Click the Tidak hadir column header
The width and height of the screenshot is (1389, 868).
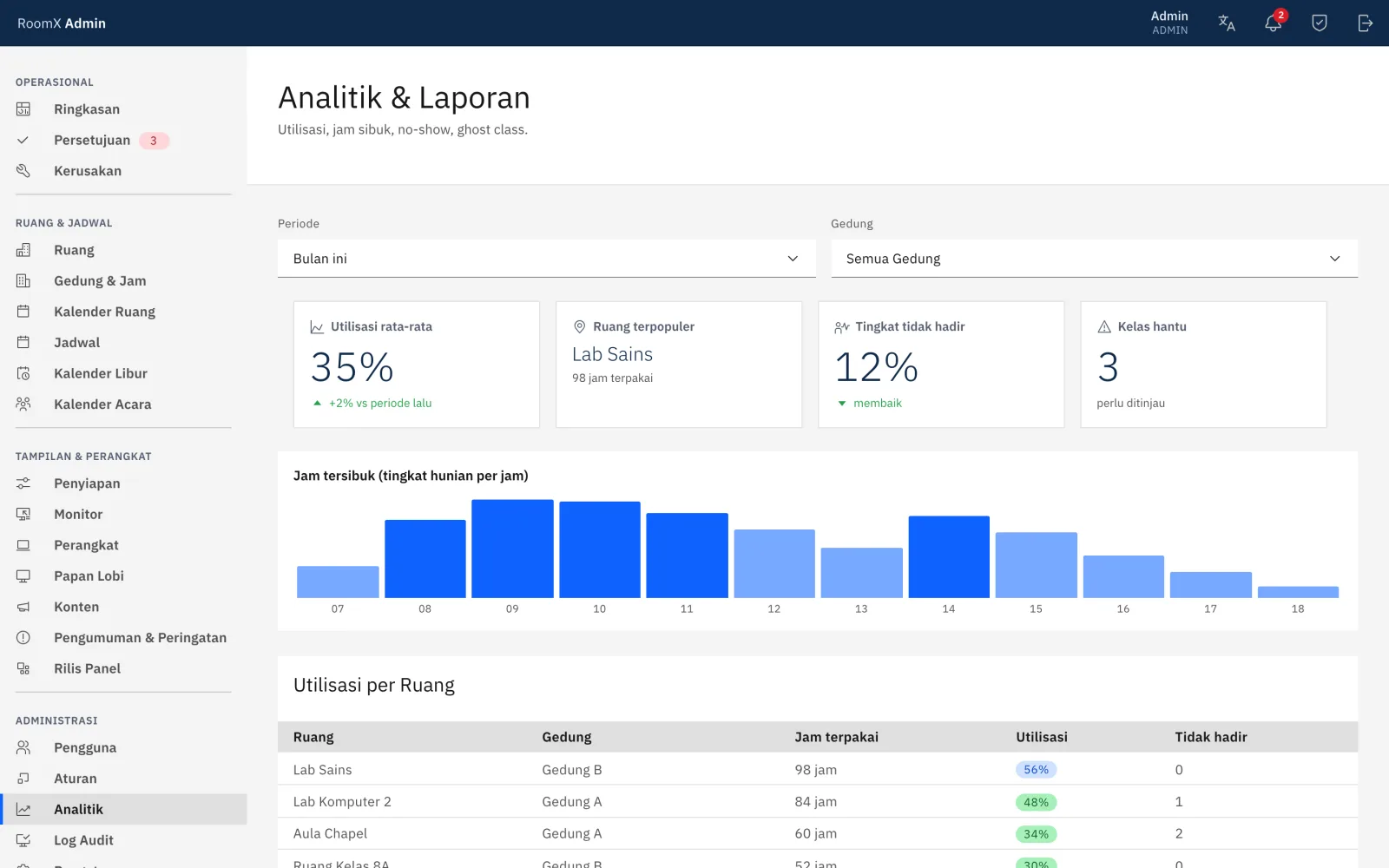[x=1211, y=737]
